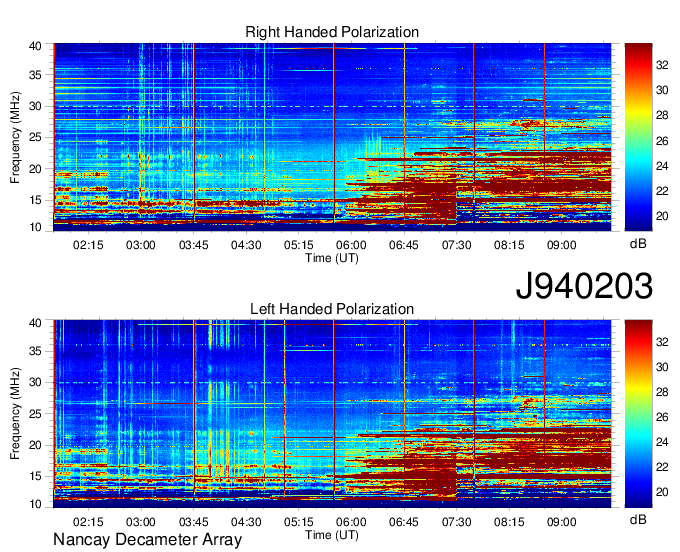The image size is (680, 552).
Task: Click the 02:15 time tick of Left Handed plot
Action: [88, 522]
